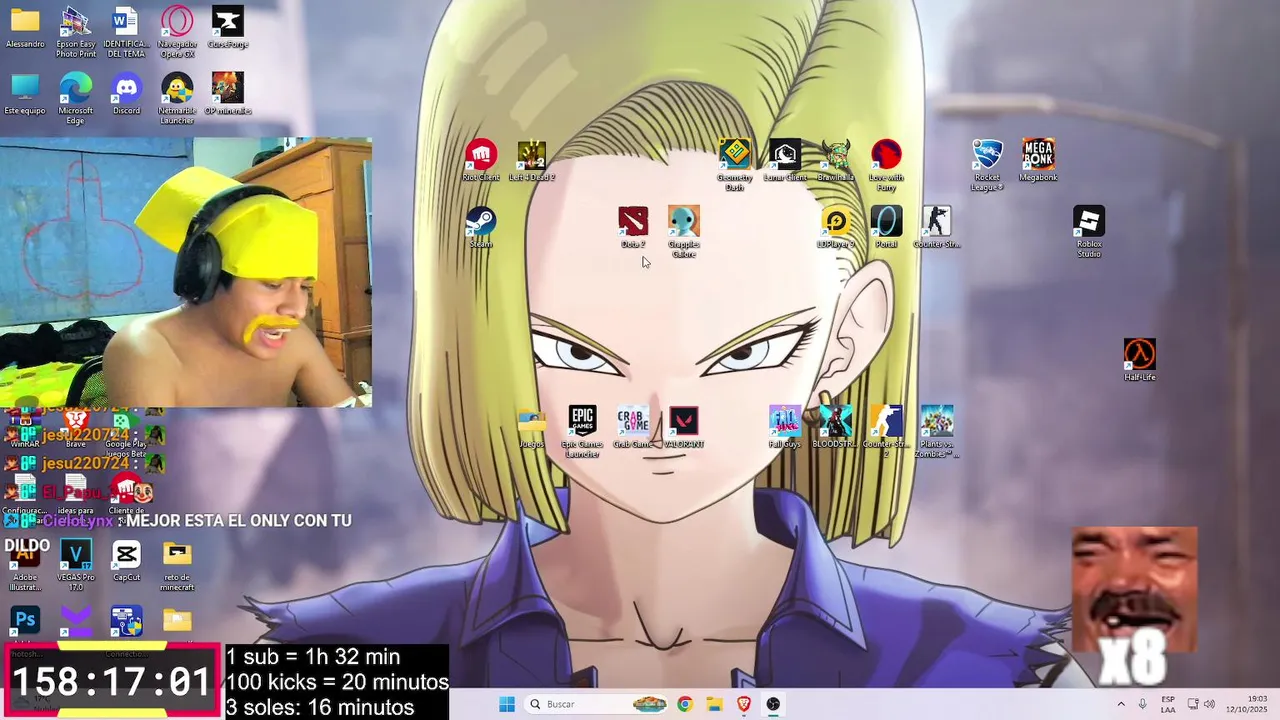Switch to OBS Studio on the taskbar
The height and width of the screenshot is (720, 1280).
[773, 704]
